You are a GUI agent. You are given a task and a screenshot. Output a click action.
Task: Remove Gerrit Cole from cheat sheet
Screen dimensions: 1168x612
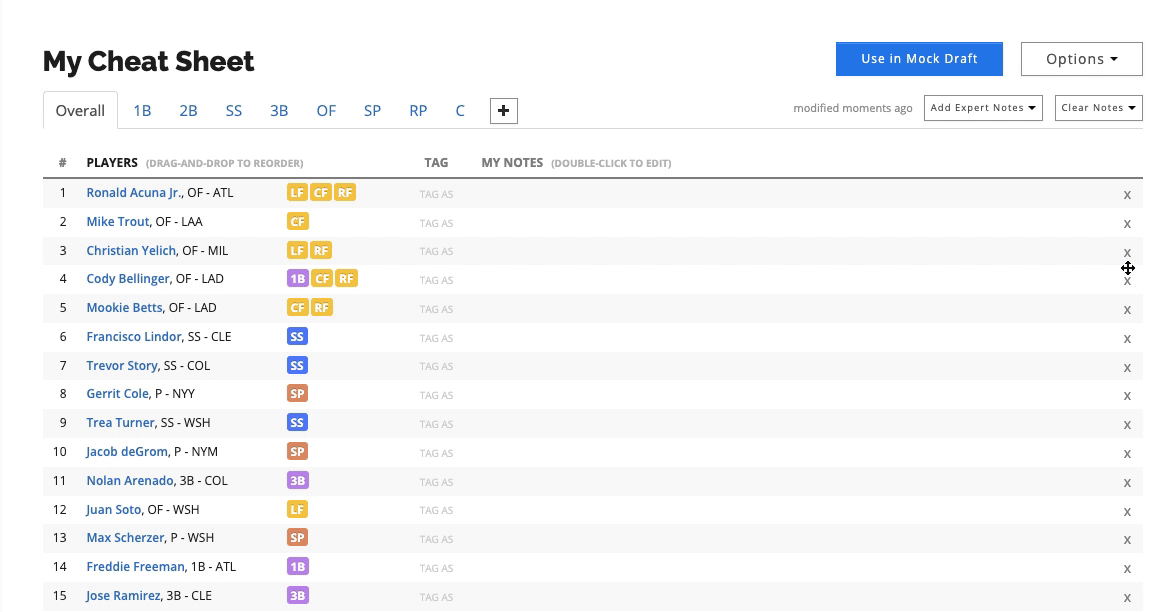[1127, 396]
